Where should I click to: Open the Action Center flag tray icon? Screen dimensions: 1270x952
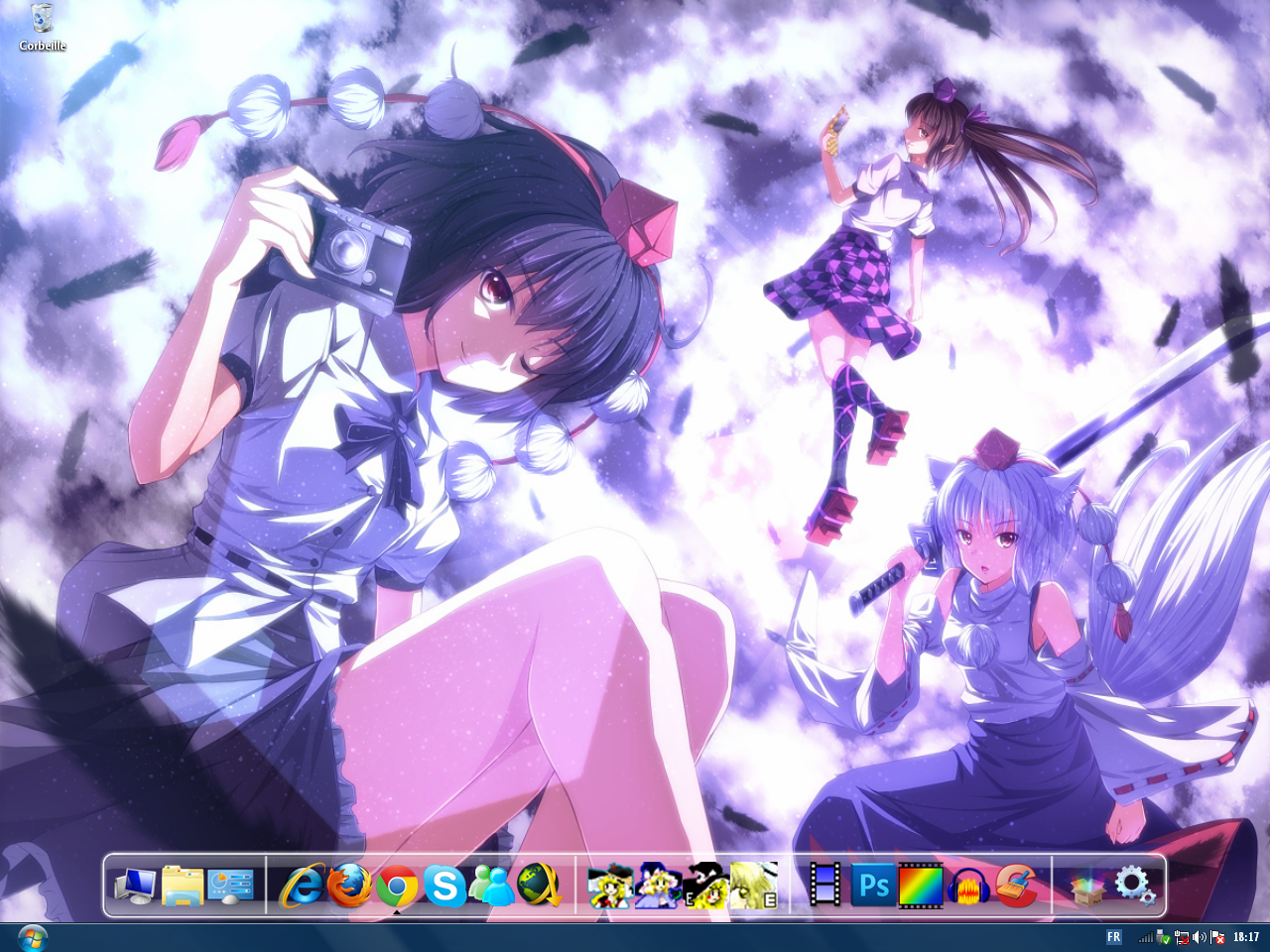(1217, 937)
